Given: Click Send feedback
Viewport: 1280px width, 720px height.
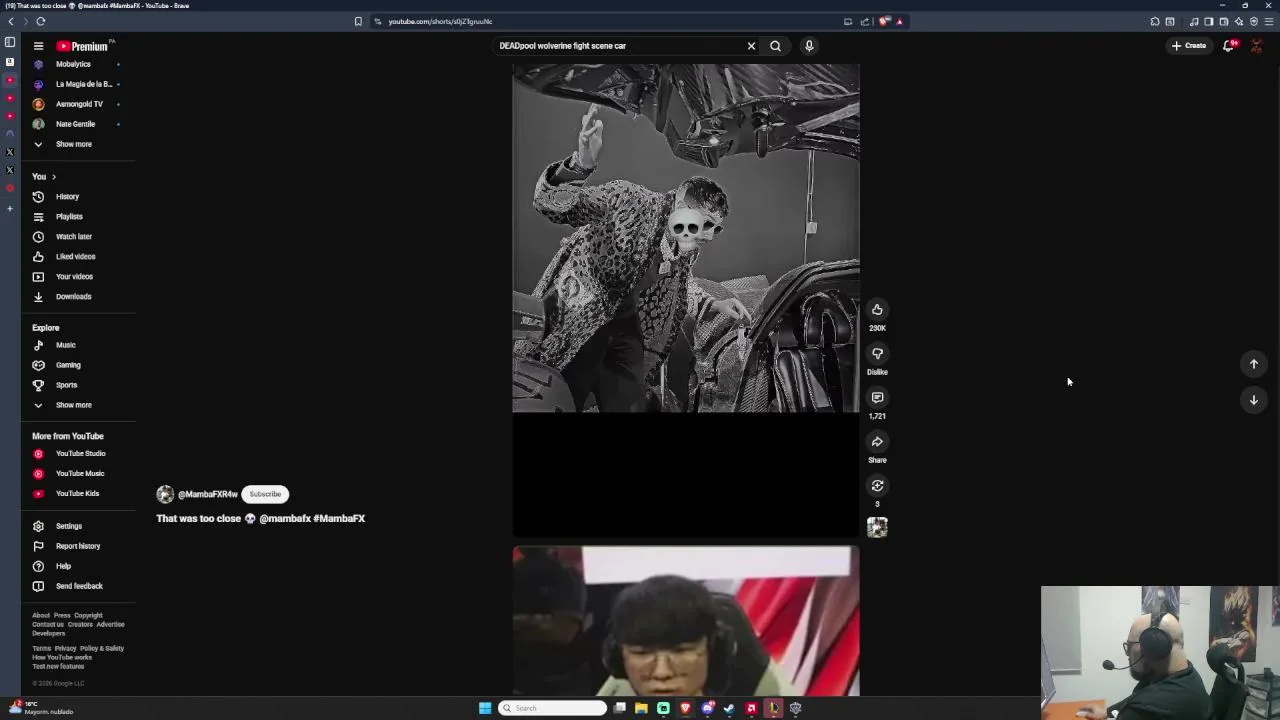Looking at the screenshot, I should (x=79, y=586).
